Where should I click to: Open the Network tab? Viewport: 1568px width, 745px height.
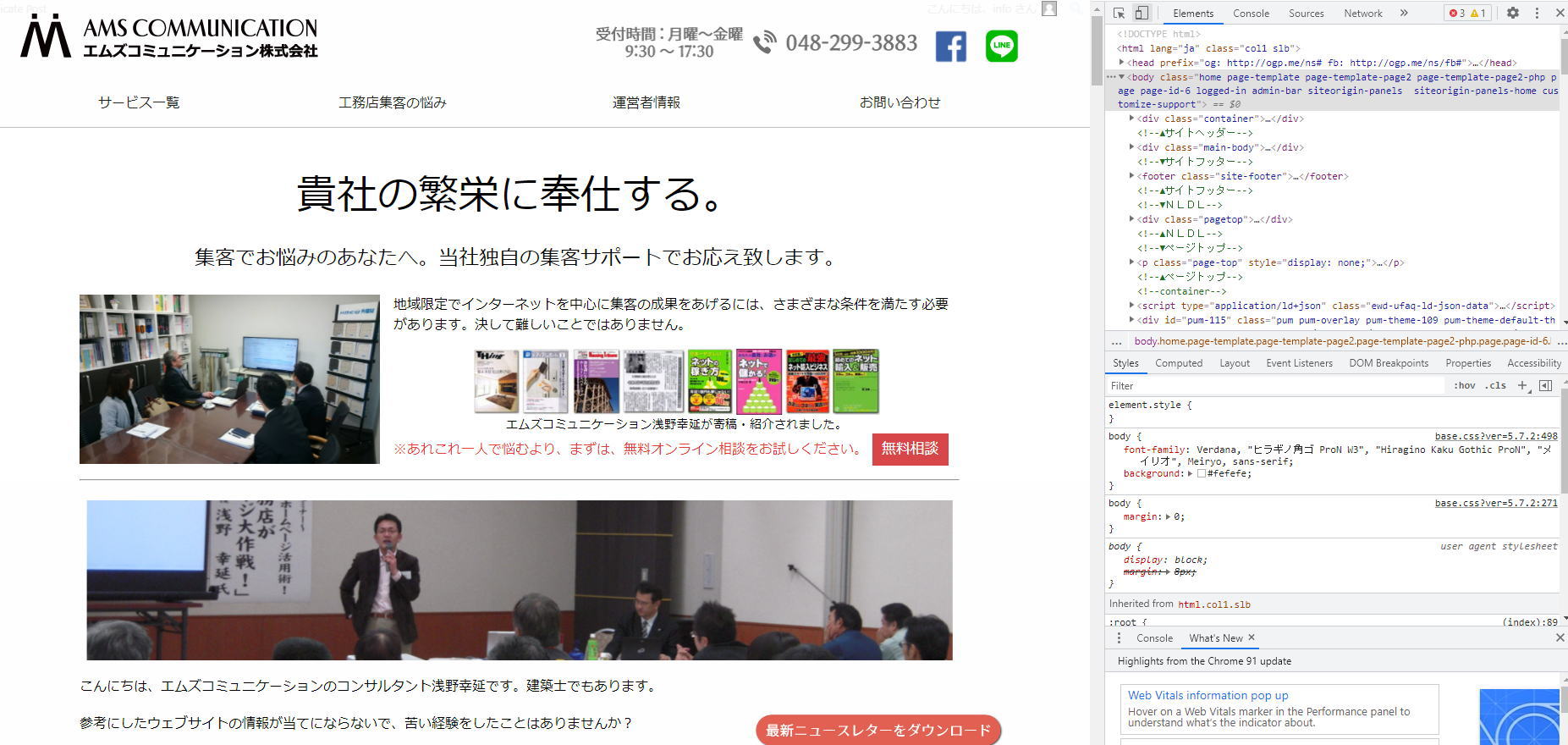coord(1363,13)
